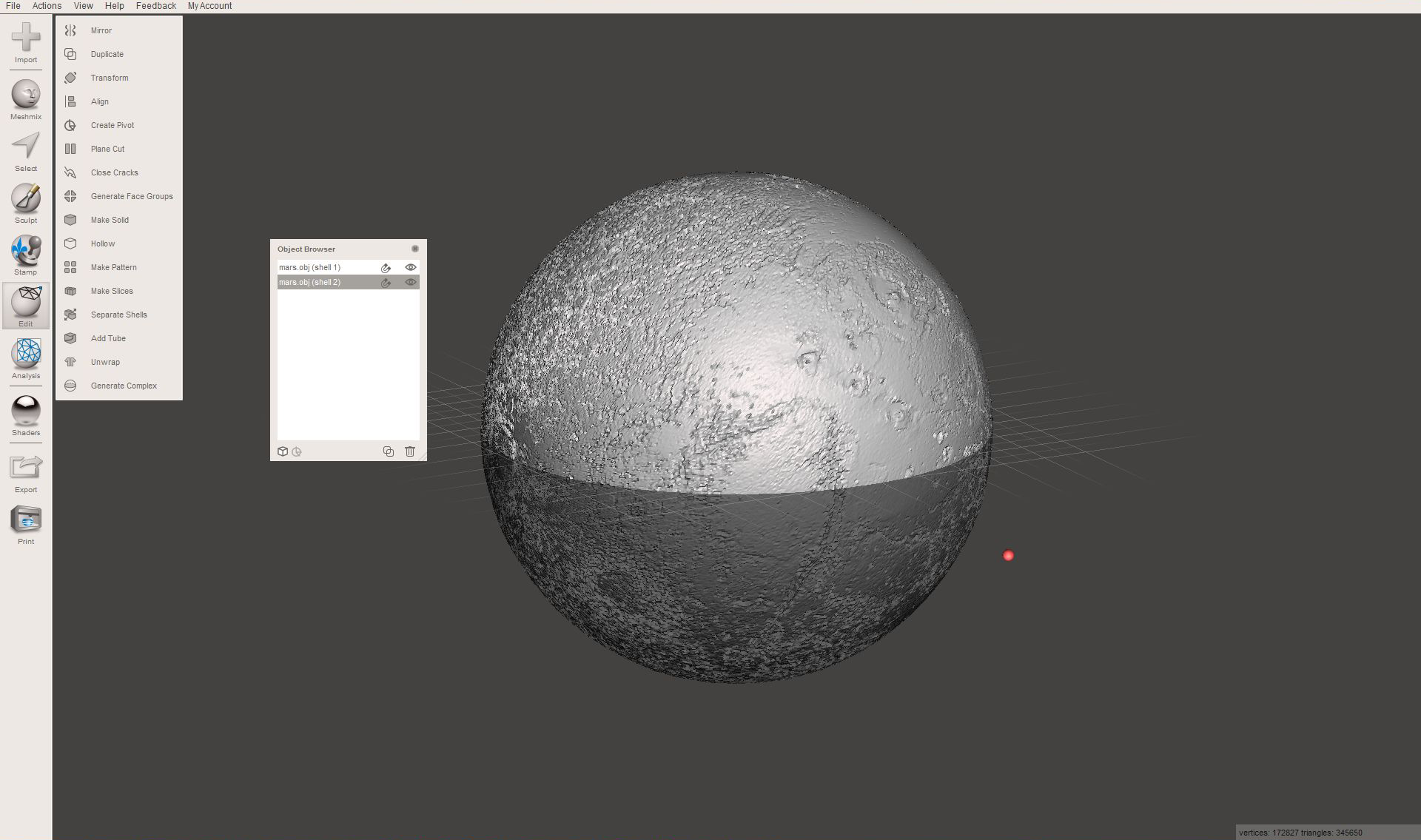Open the Sculpt tool
This screenshot has width=1421, height=840.
pyautogui.click(x=26, y=198)
